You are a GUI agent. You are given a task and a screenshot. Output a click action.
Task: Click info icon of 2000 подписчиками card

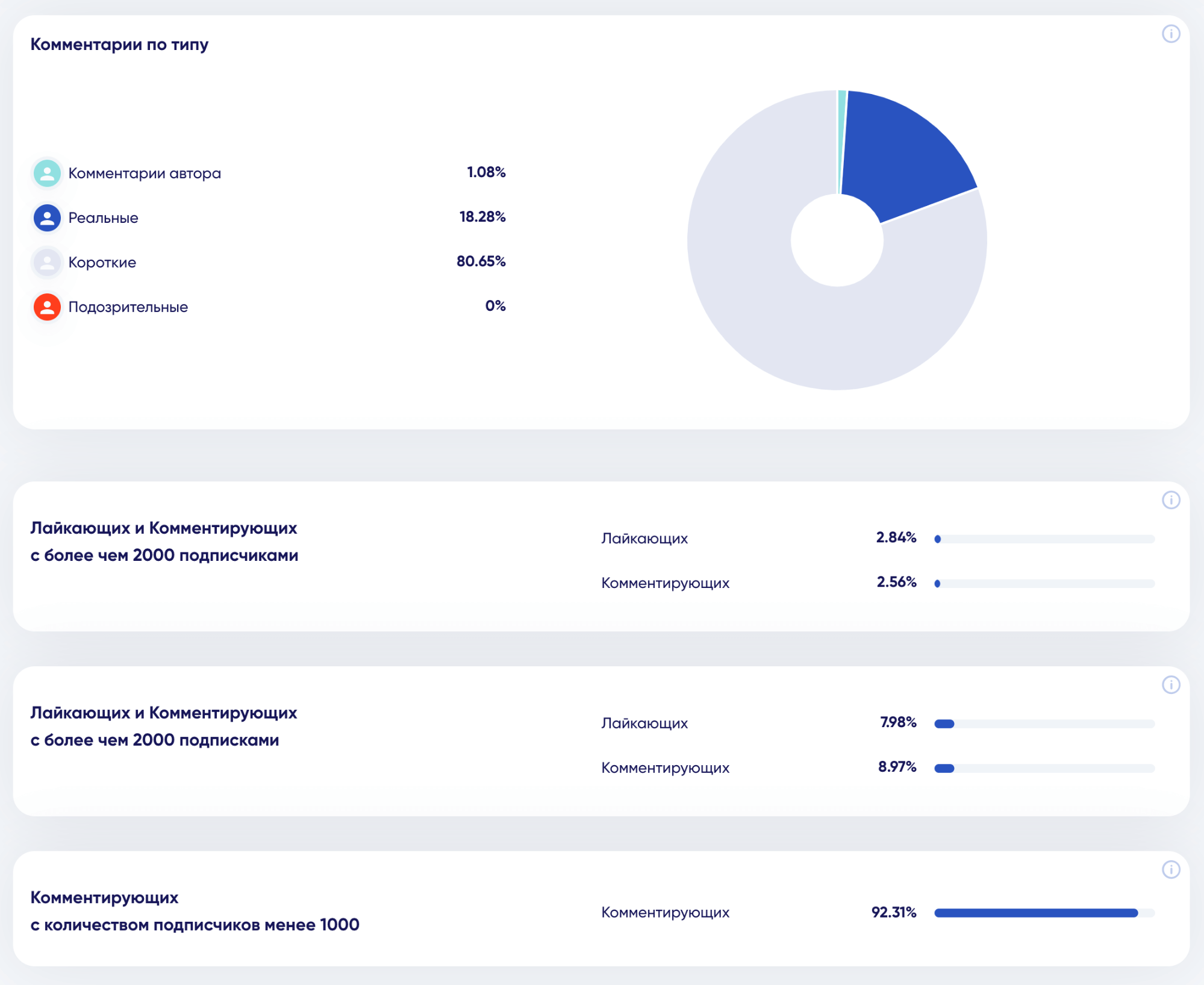pos(1170,500)
